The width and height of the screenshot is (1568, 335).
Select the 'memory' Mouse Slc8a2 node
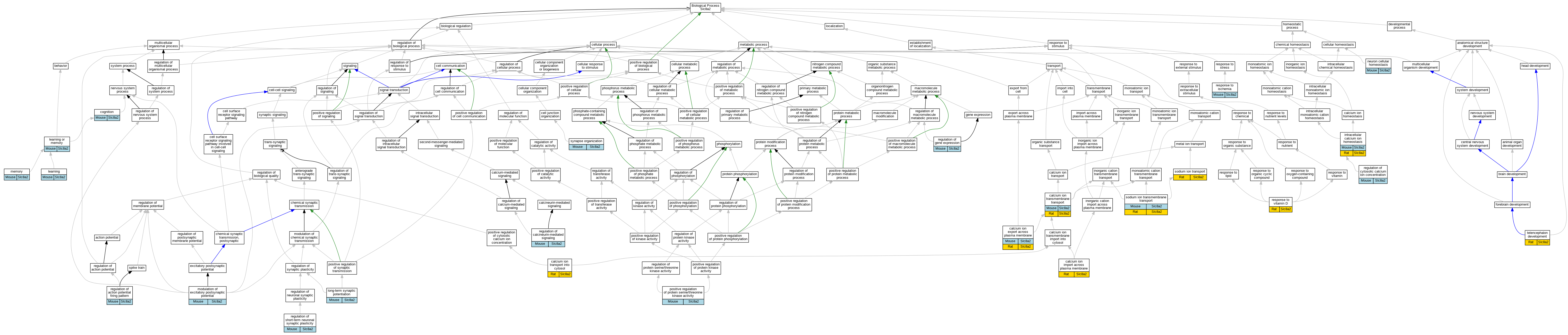point(16,174)
